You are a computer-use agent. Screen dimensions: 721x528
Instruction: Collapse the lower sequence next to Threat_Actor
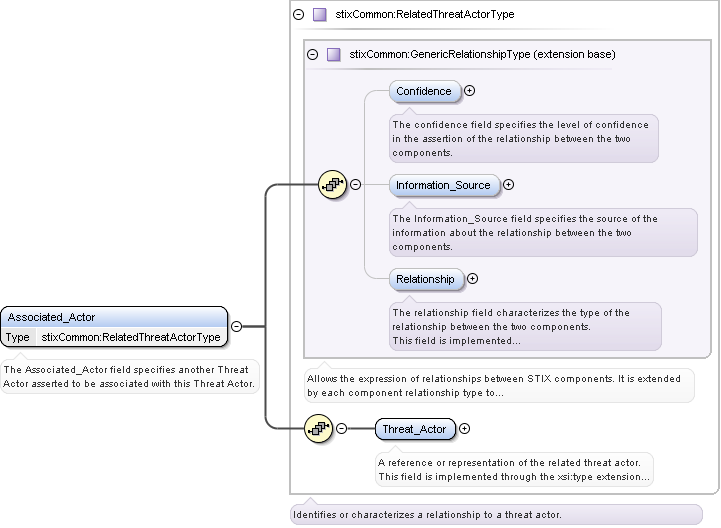pyautogui.click(x=341, y=429)
